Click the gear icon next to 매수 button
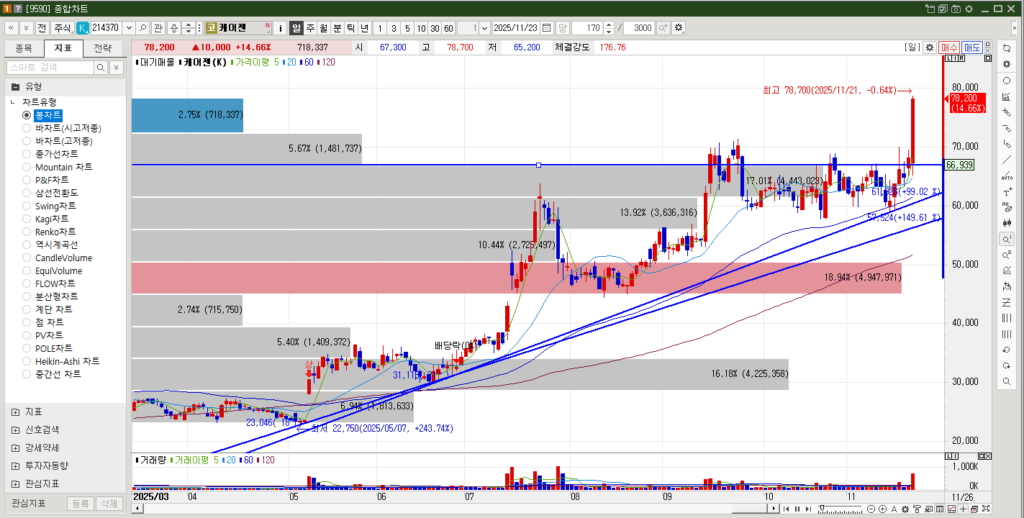The width and height of the screenshot is (1024, 518). 930,47
